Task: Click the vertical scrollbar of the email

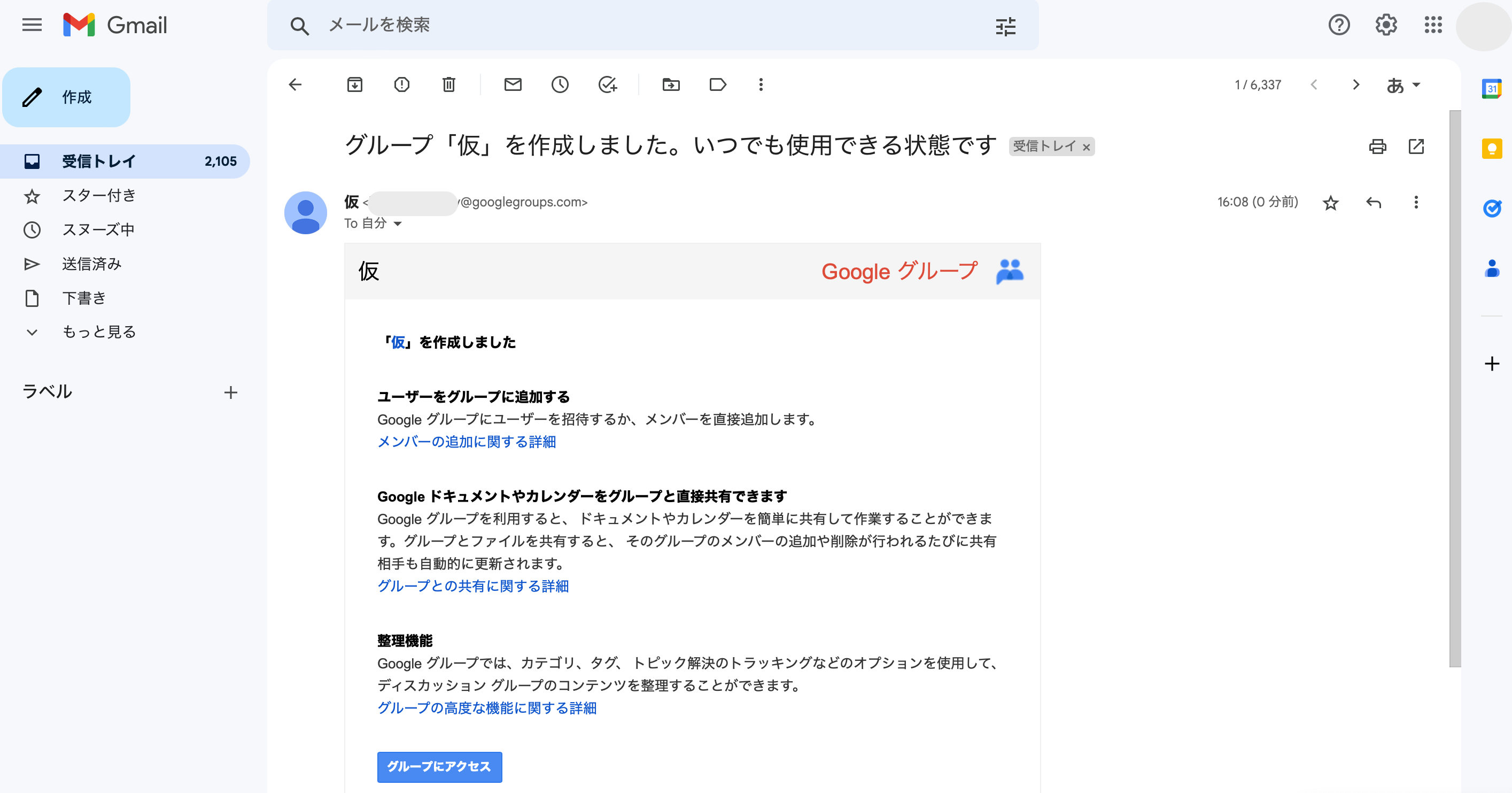Action: [x=1454, y=388]
